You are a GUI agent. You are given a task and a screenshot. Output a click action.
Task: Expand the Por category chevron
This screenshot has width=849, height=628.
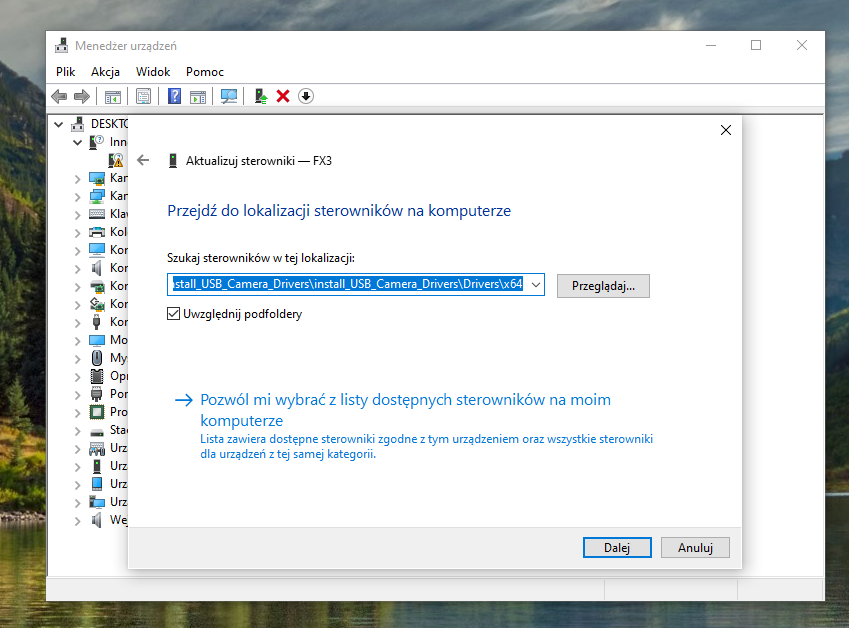[77, 395]
